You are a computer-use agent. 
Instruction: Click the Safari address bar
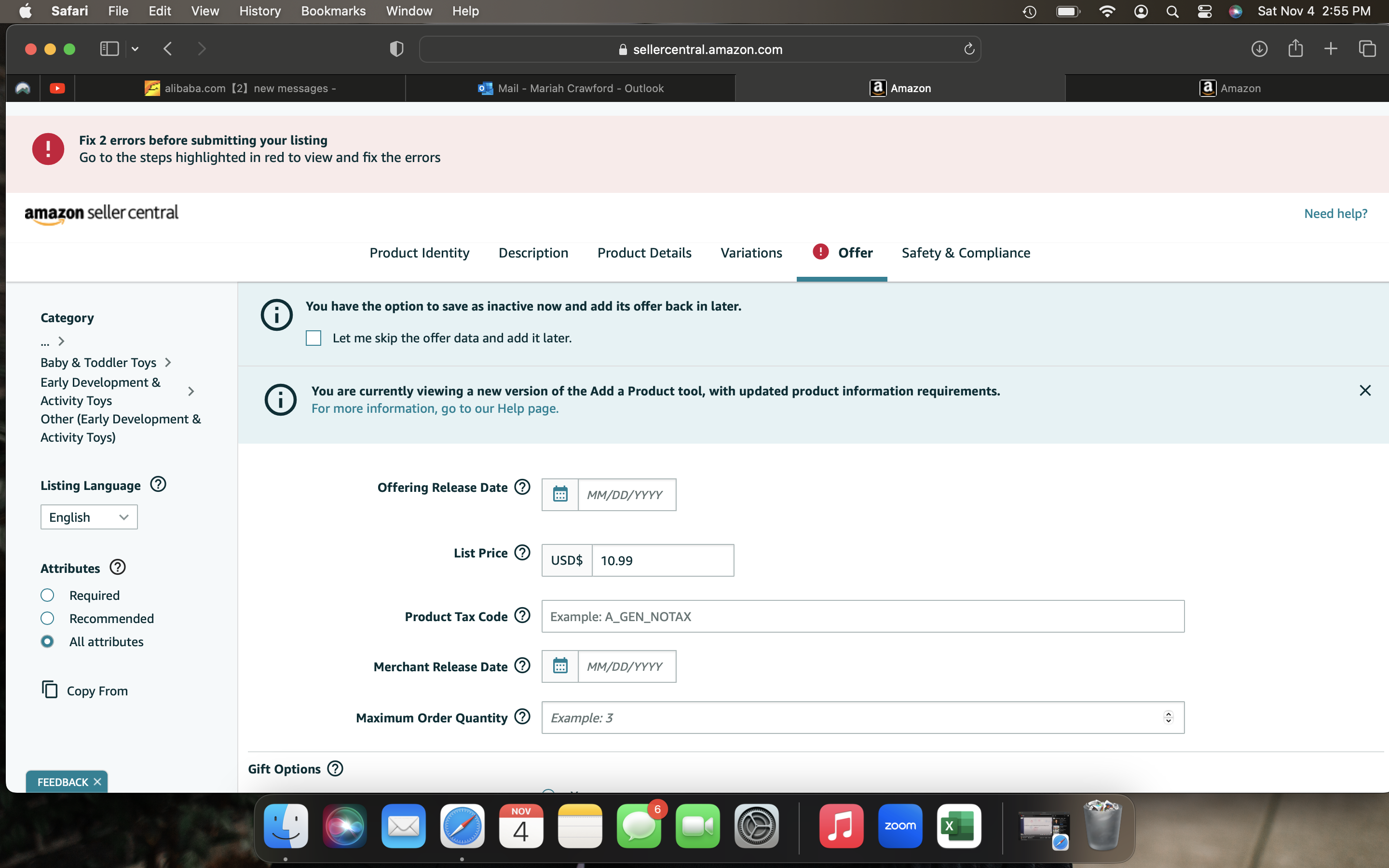tap(700, 49)
